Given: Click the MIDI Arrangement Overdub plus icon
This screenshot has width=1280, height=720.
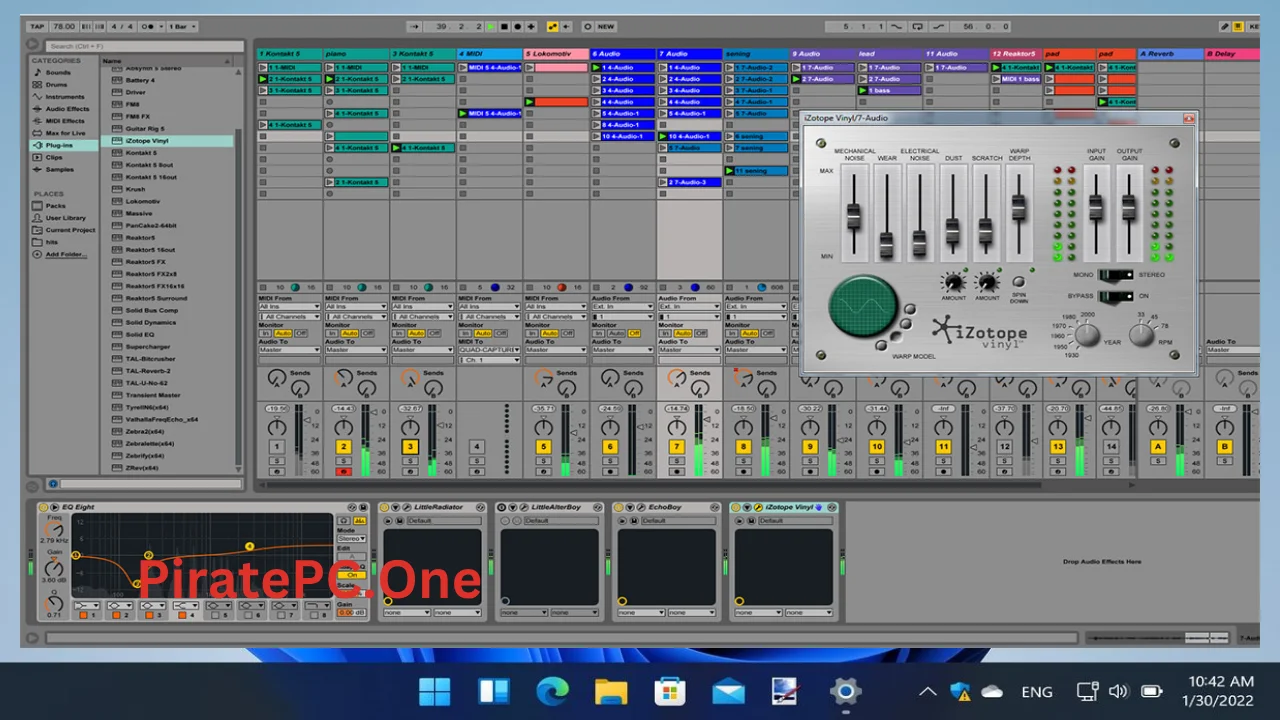Looking at the screenshot, I should [531, 26].
